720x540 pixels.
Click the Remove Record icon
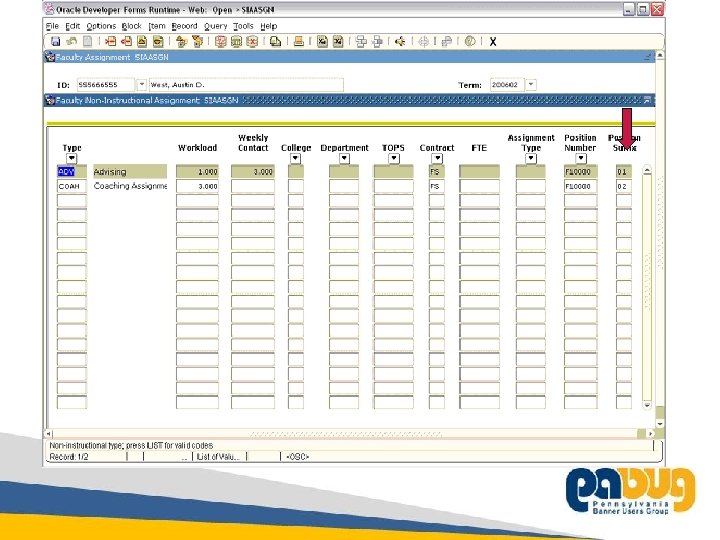click(126, 41)
